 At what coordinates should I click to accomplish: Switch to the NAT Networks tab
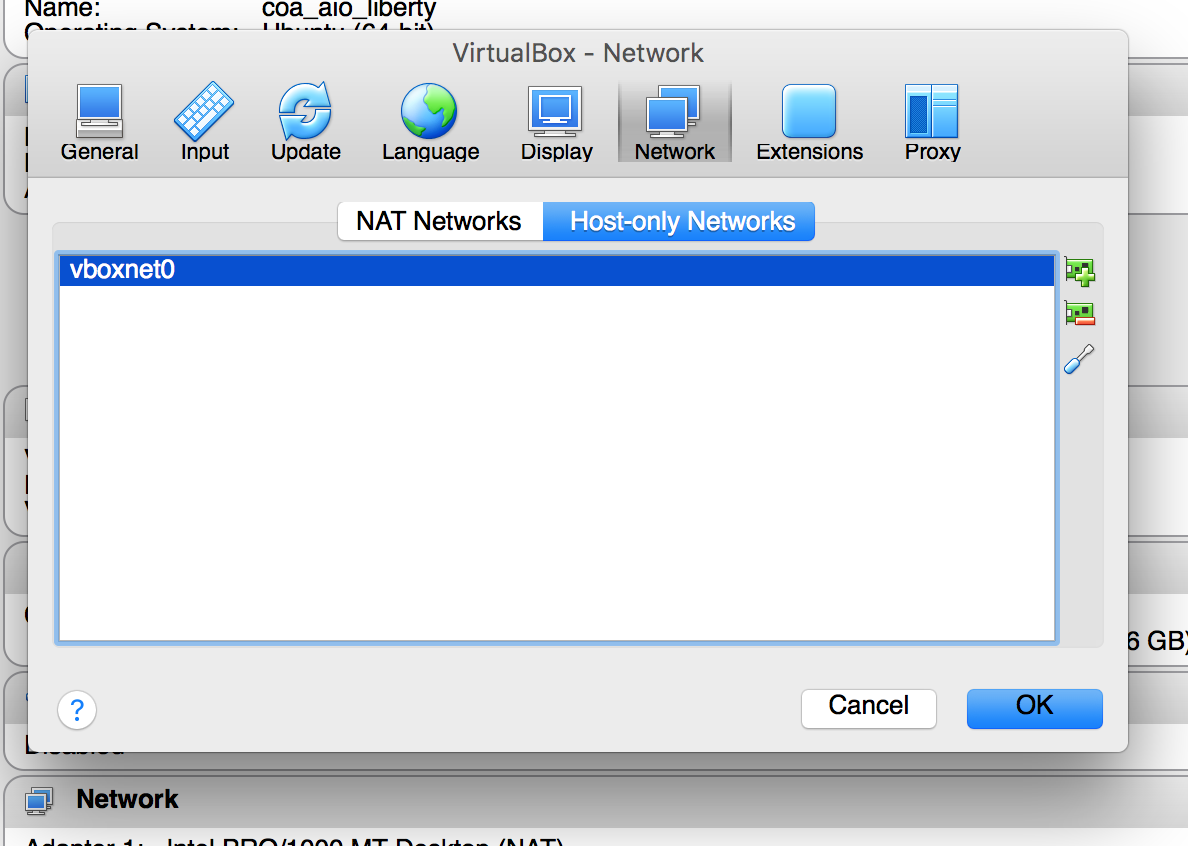439,221
